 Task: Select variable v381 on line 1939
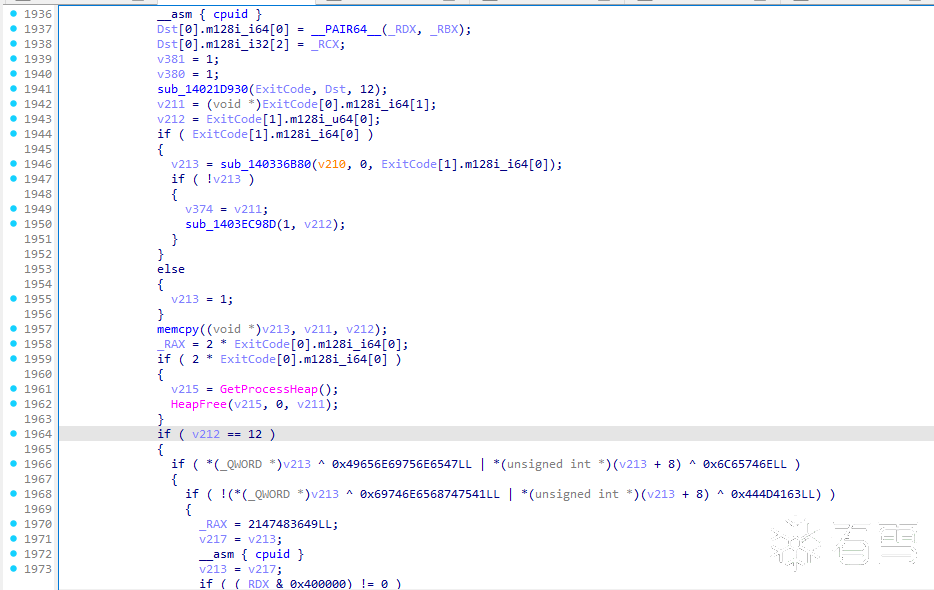point(171,59)
